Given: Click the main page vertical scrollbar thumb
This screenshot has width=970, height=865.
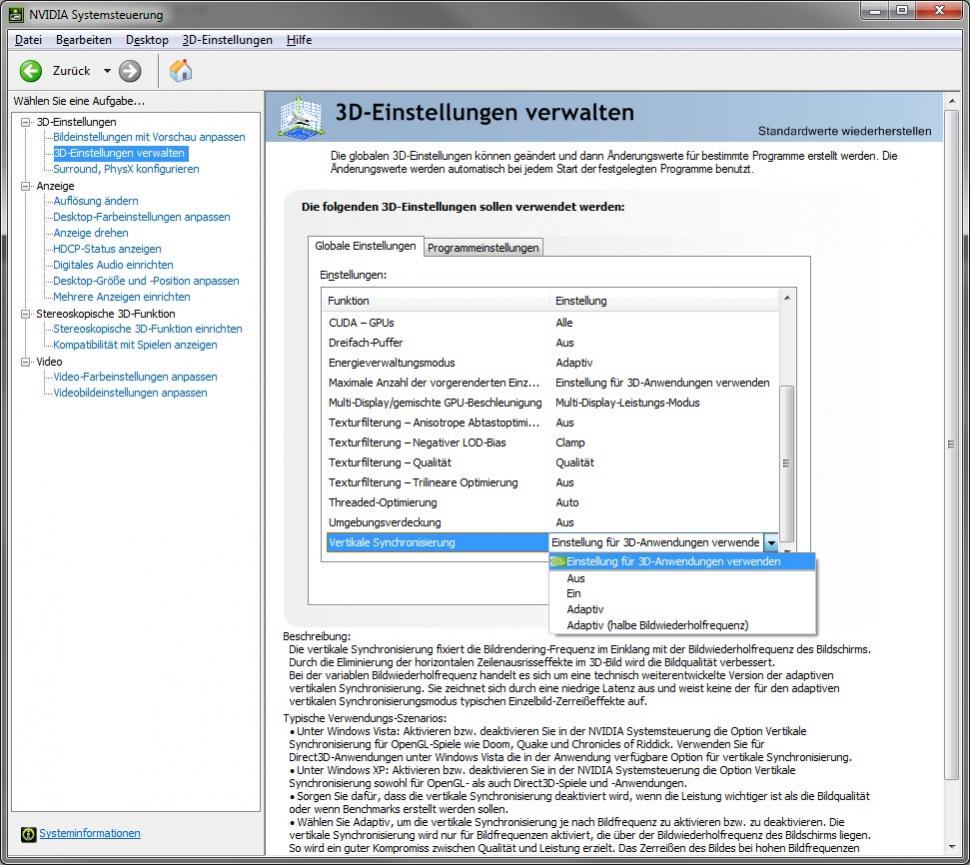Looking at the screenshot, I should click(952, 444).
